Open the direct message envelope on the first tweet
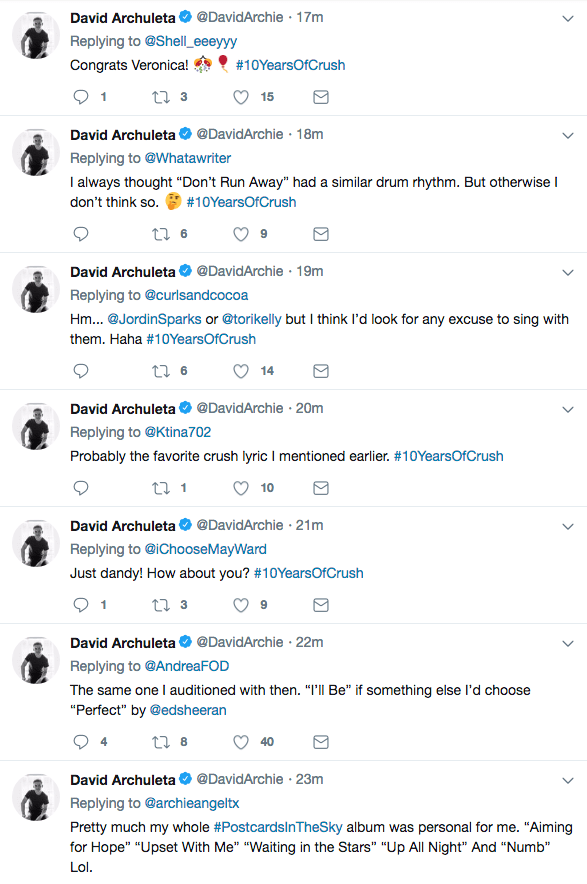The image size is (587, 884). click(x=320, y=97)
